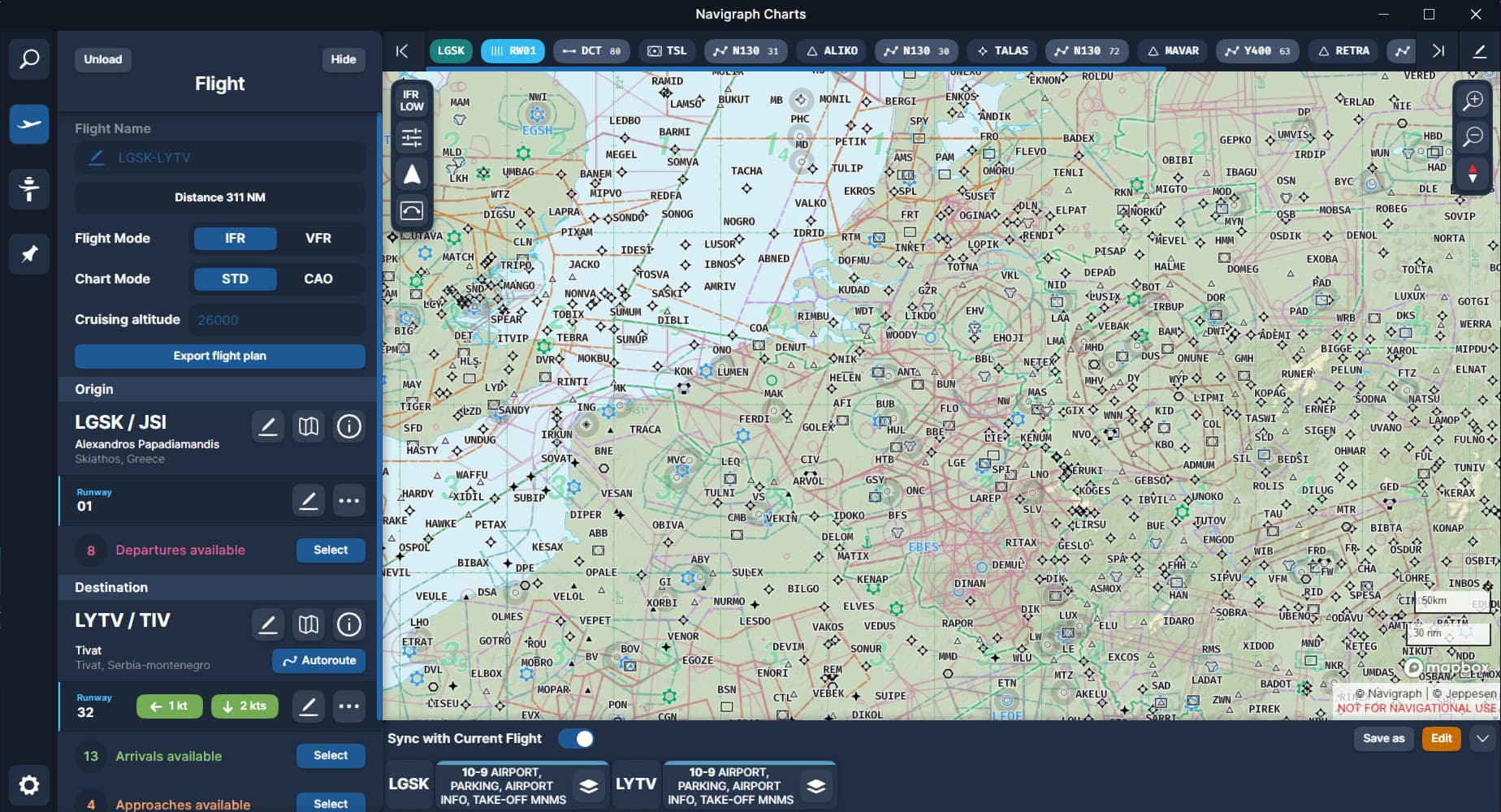Screen dimensions: 1501x812
Task: Select MAVAR waypoint chip
Action: click(x=1173, y=50)
